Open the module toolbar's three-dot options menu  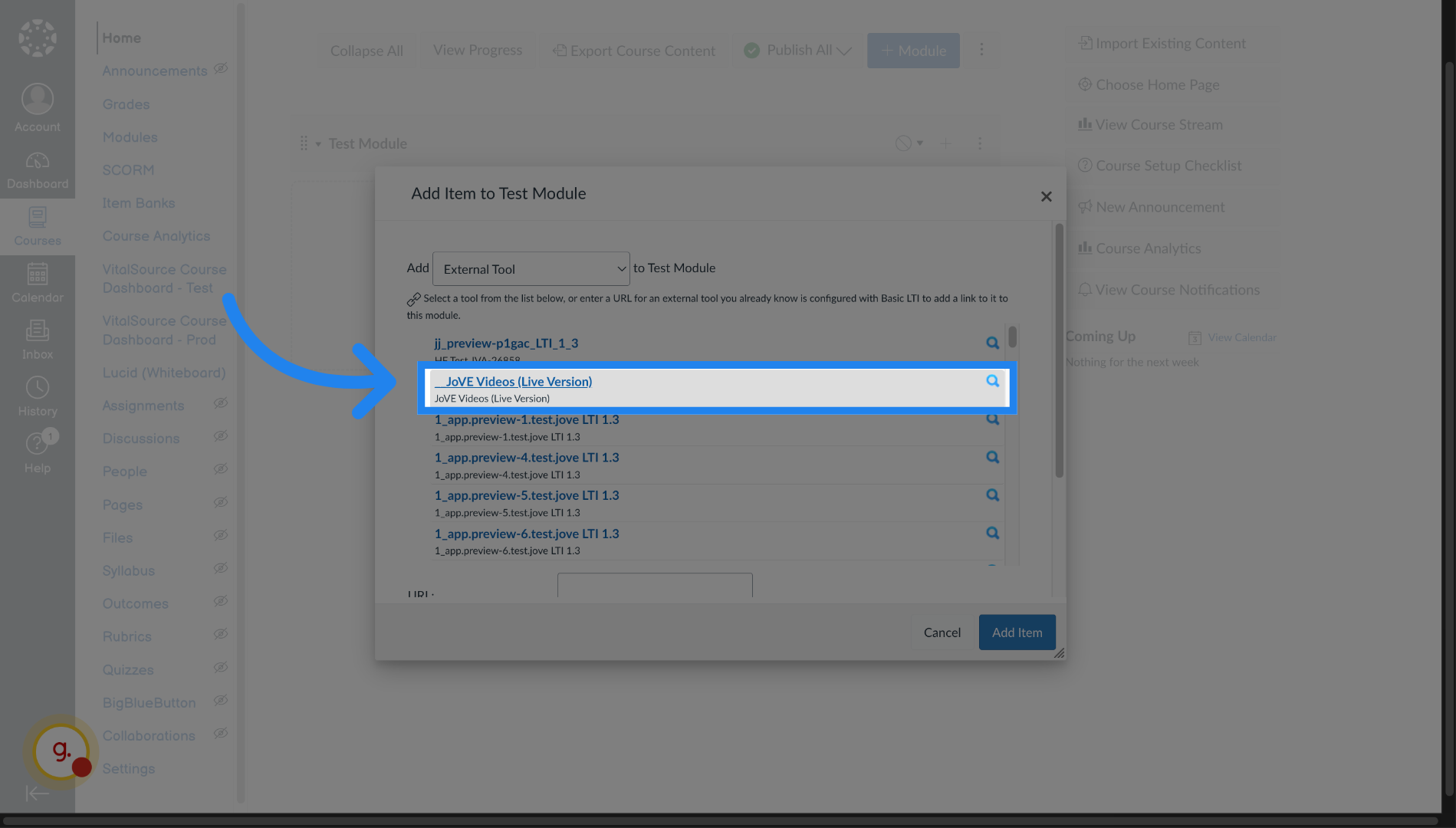[981, 50]
